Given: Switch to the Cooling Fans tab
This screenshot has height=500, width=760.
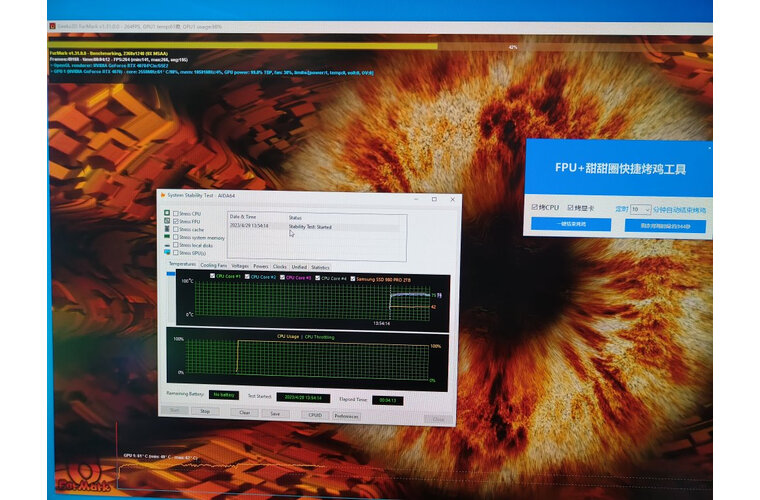Looking at the screenshot, I should 213,266.
